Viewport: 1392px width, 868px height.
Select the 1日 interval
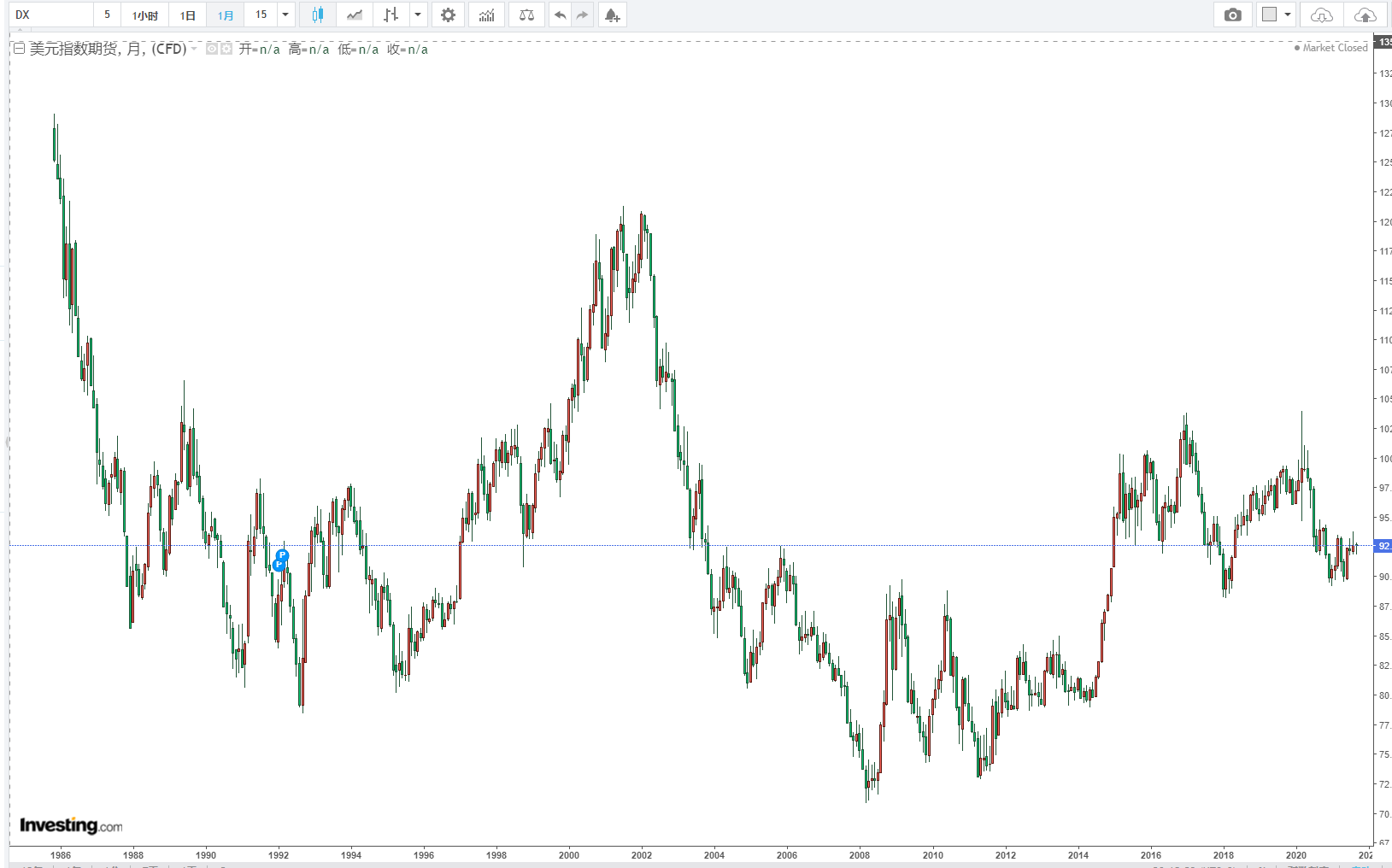(x=188, y=15)
